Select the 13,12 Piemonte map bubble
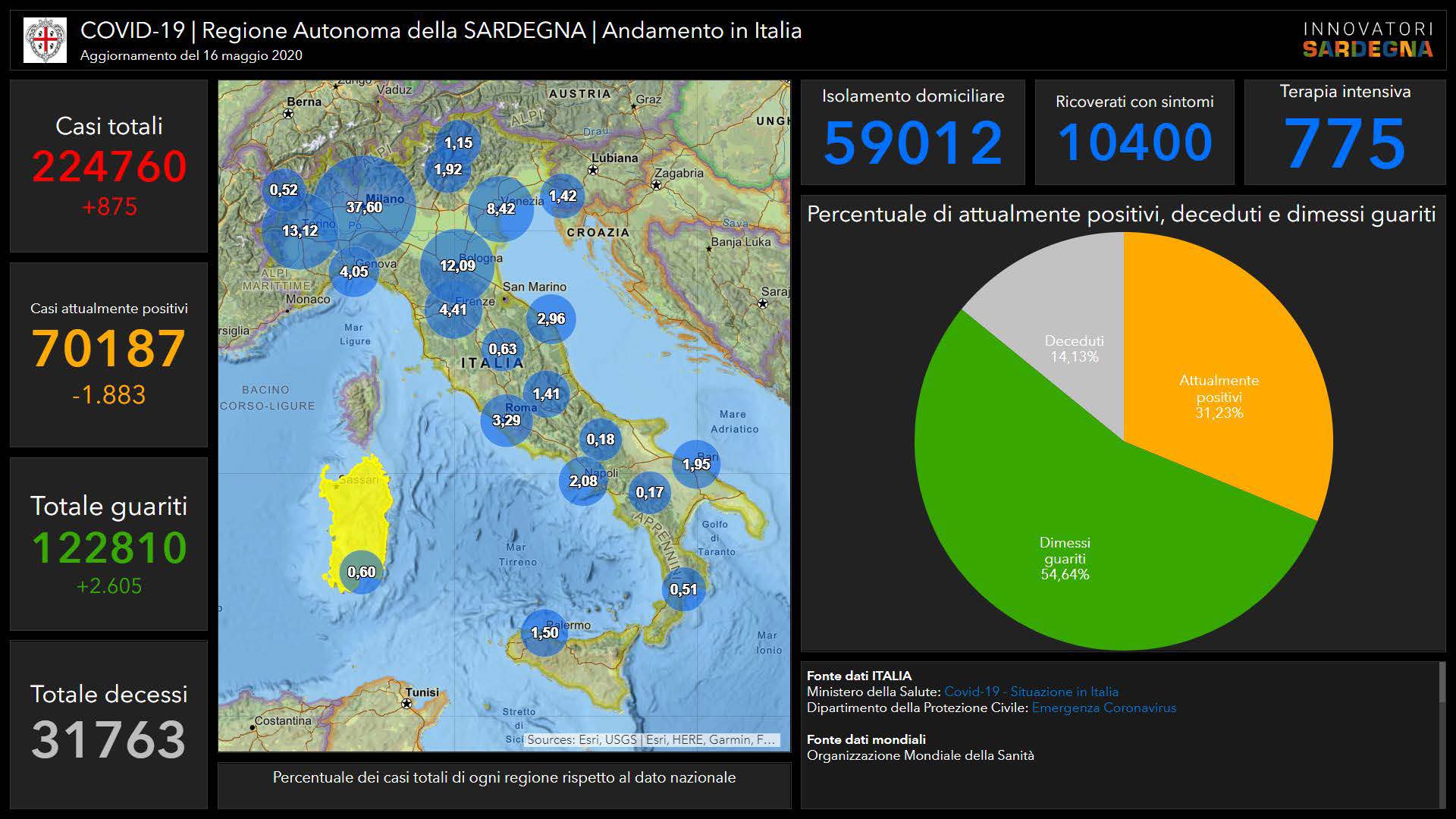Image resolution: width=1456 pixels, height=819 pixels. tap(299, 231)
